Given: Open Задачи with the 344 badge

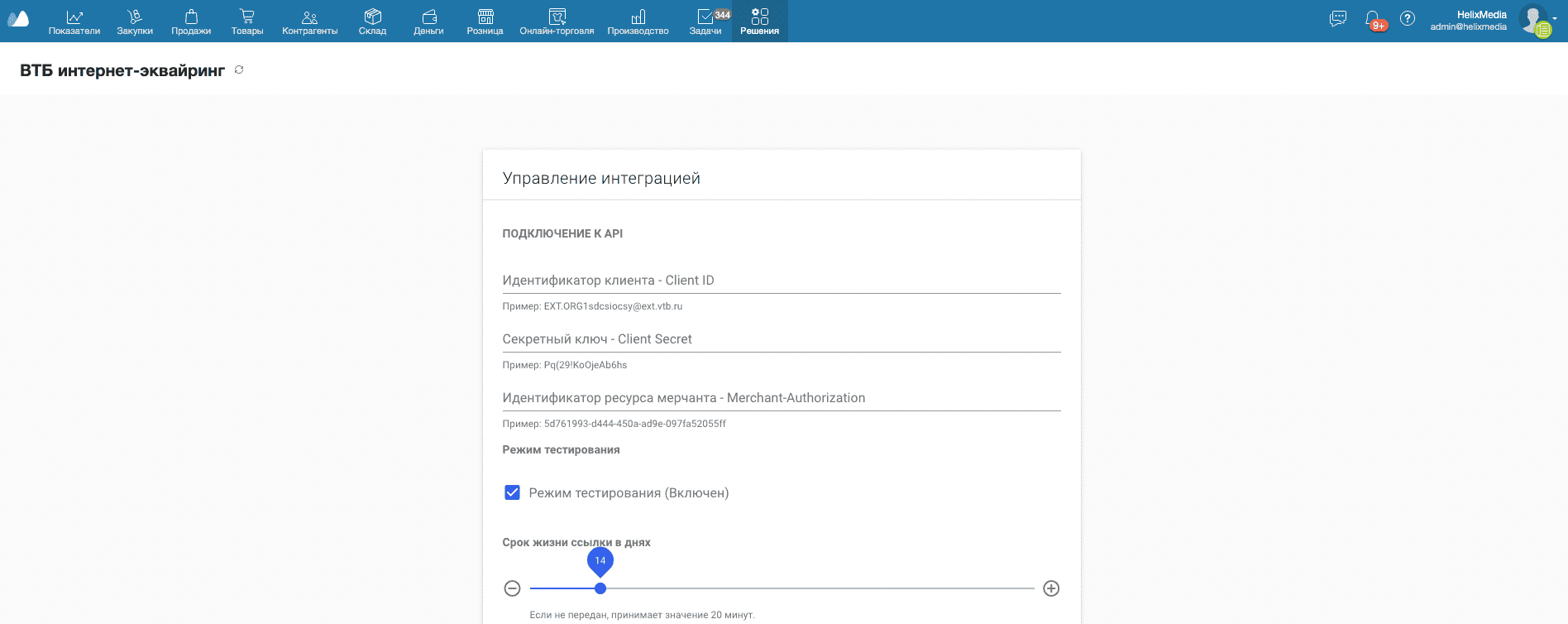Looking at the screenshot, I should coord(705,22).
